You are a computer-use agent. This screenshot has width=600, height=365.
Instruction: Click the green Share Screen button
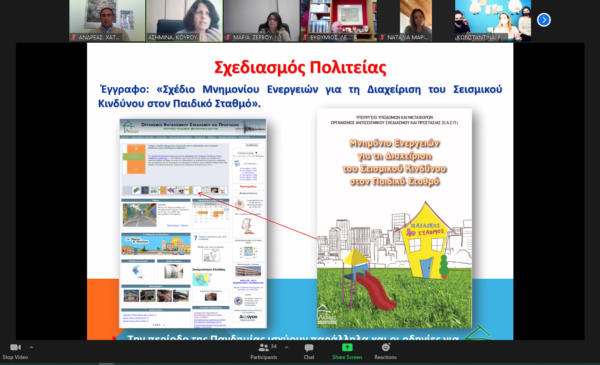pyautogui.click(x=347, y=351)
